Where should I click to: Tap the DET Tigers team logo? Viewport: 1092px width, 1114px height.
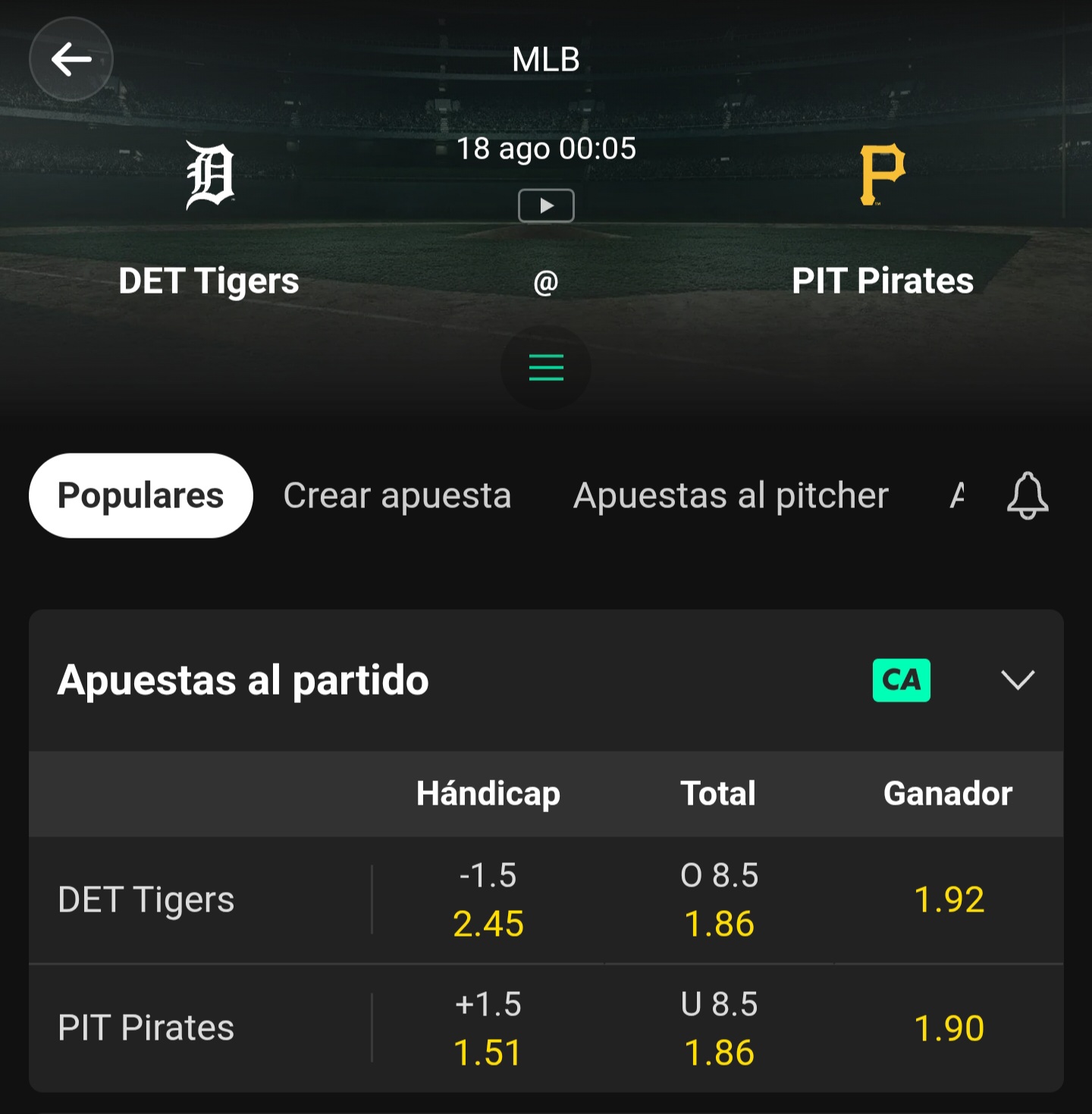pyautogui.click(x=210, y=176)
